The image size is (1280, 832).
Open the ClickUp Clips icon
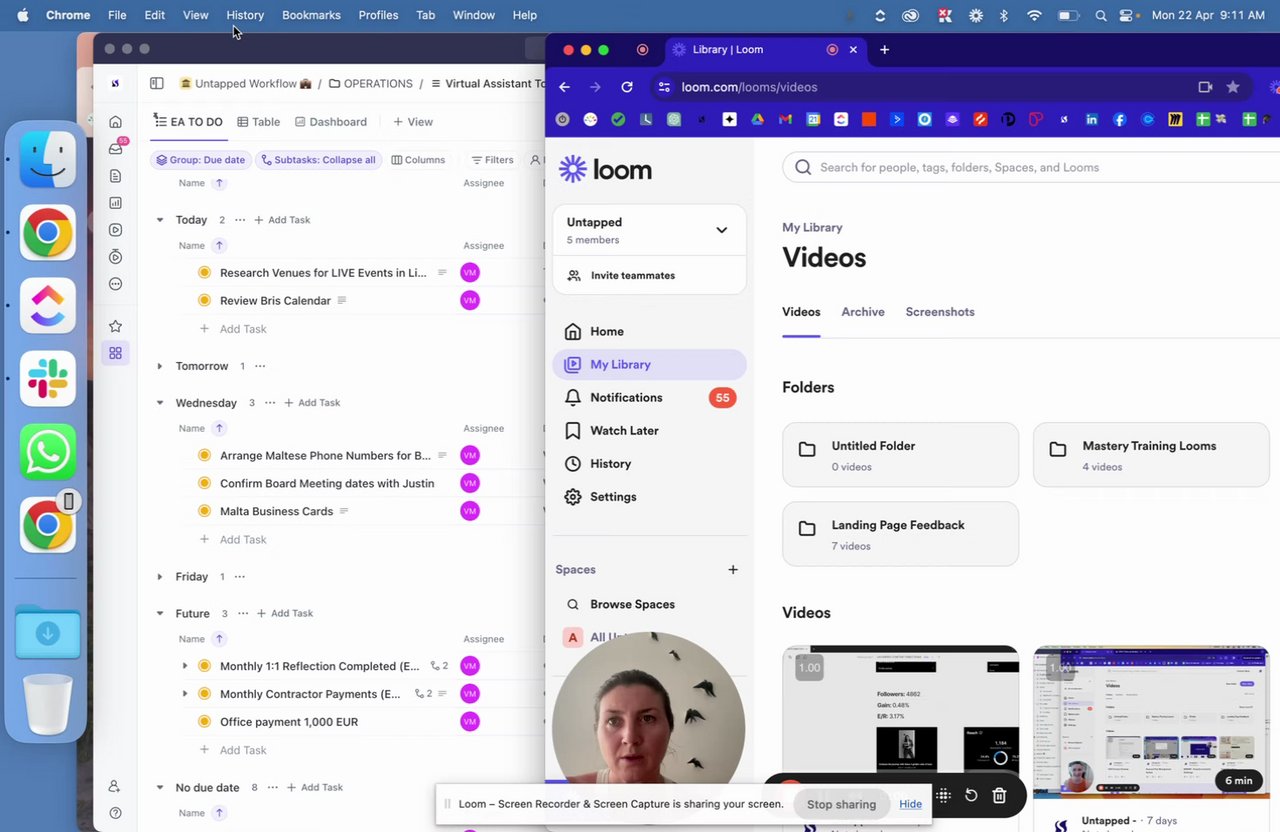coord(116,230)
